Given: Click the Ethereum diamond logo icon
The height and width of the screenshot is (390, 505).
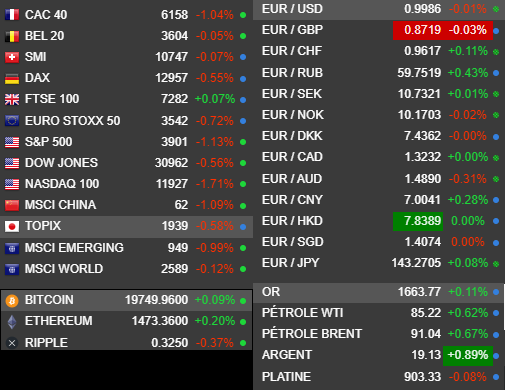Looking at the screenshot, I should pyautogui.click(x=12, y=322).
